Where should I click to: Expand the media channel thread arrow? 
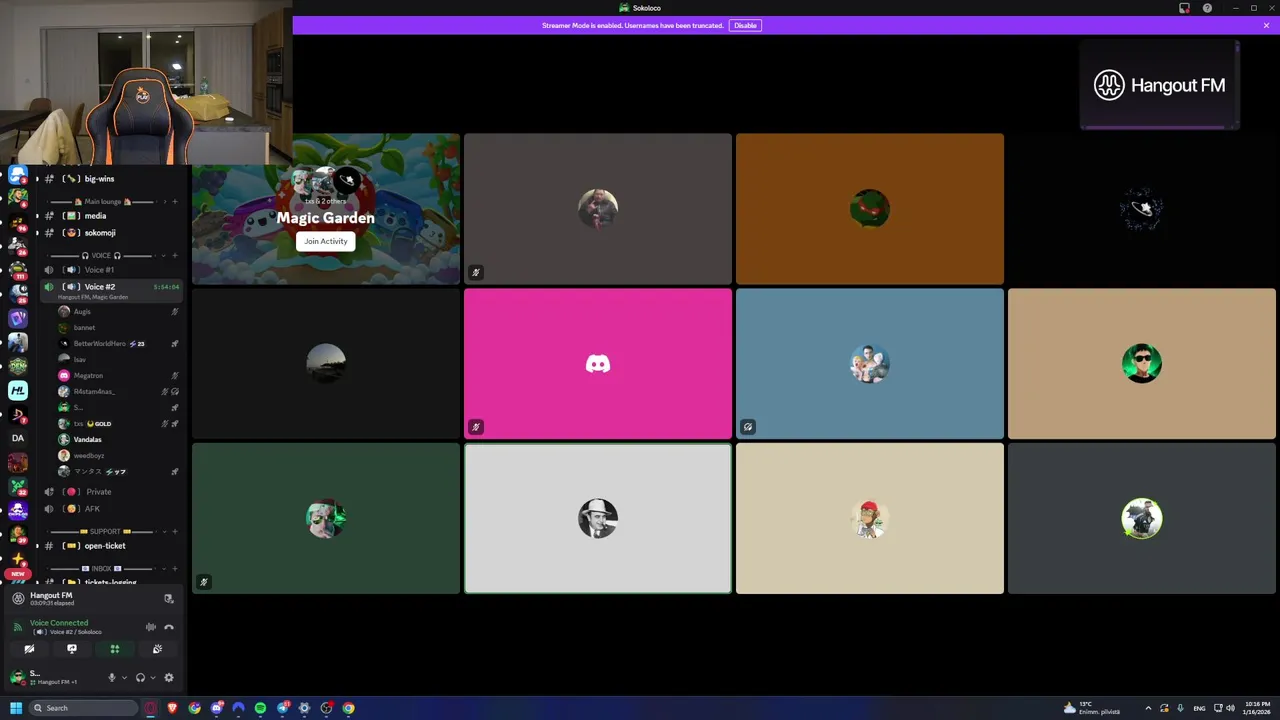coord(37,216)
